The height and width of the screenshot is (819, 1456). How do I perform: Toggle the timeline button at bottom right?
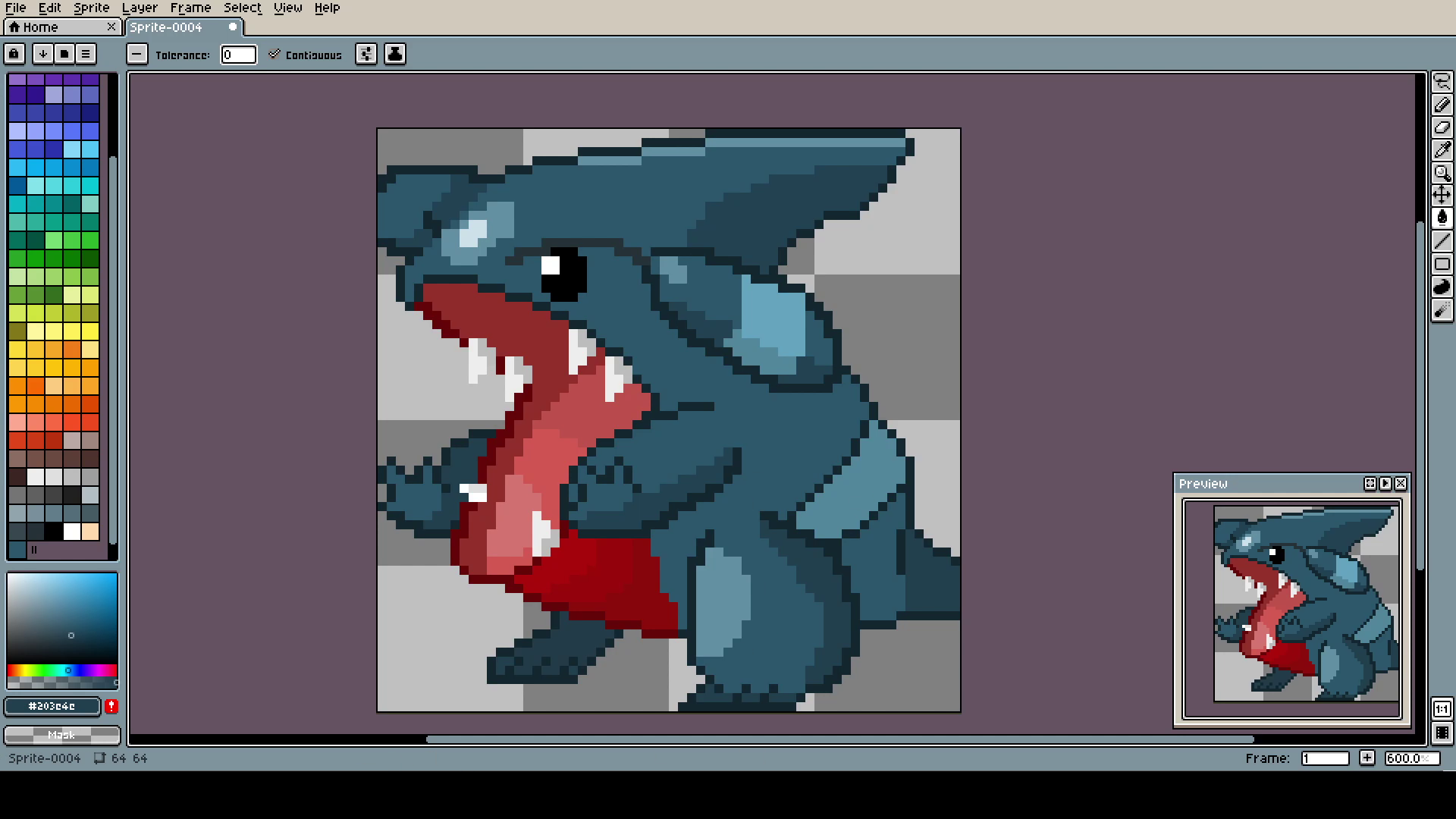[x=1442, y=733]
